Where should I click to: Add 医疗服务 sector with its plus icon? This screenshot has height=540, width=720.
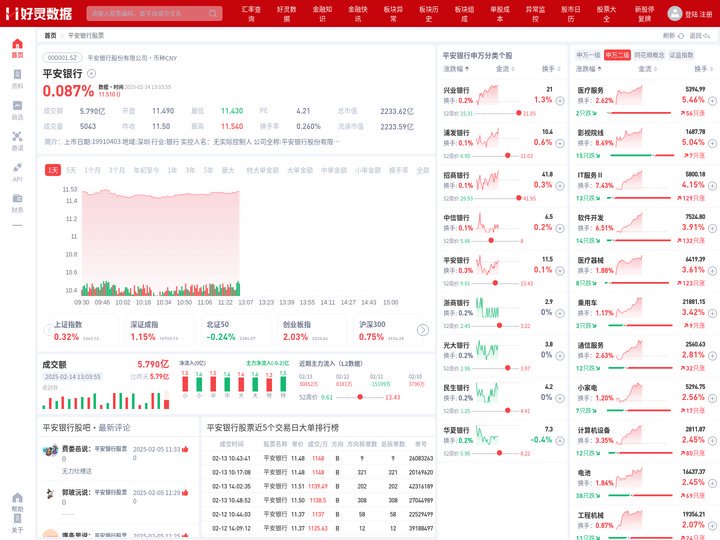(712, 101)
